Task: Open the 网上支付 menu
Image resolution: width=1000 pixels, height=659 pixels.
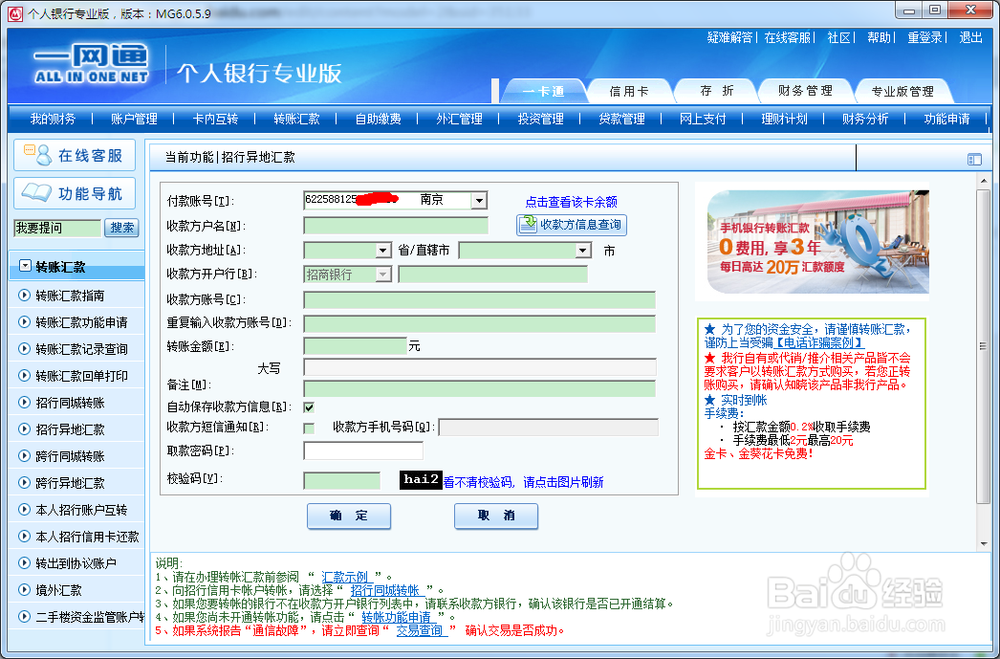Action: [x=703, y=119]
